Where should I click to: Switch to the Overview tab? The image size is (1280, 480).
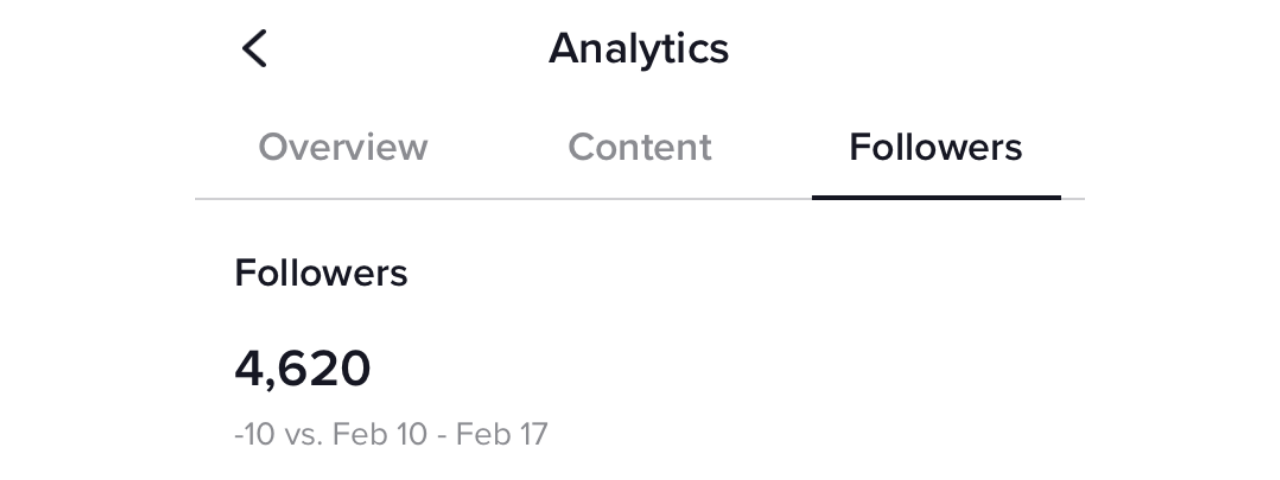coord(343,147)
